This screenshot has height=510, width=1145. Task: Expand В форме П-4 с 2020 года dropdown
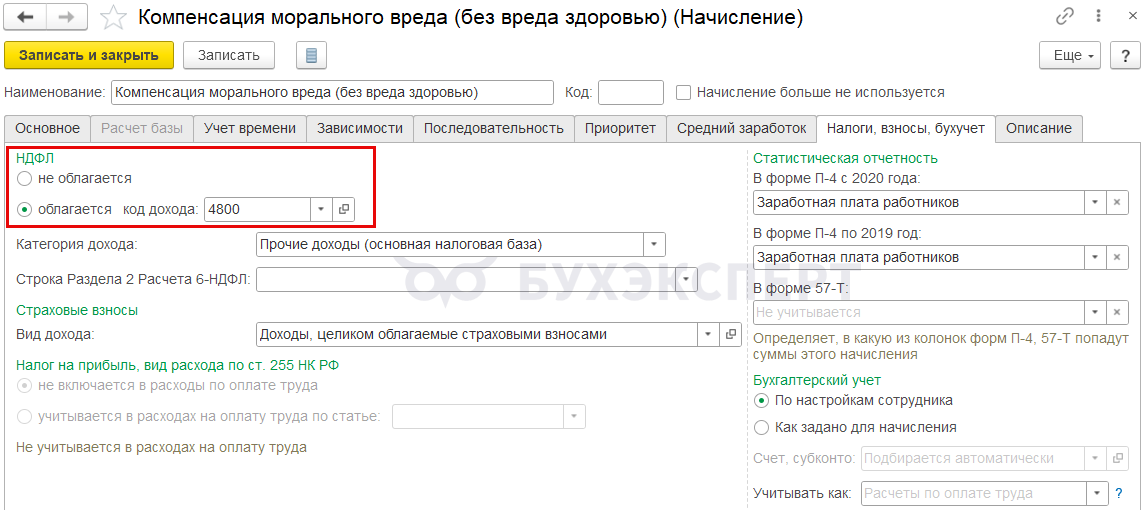tap(1095, 202)
